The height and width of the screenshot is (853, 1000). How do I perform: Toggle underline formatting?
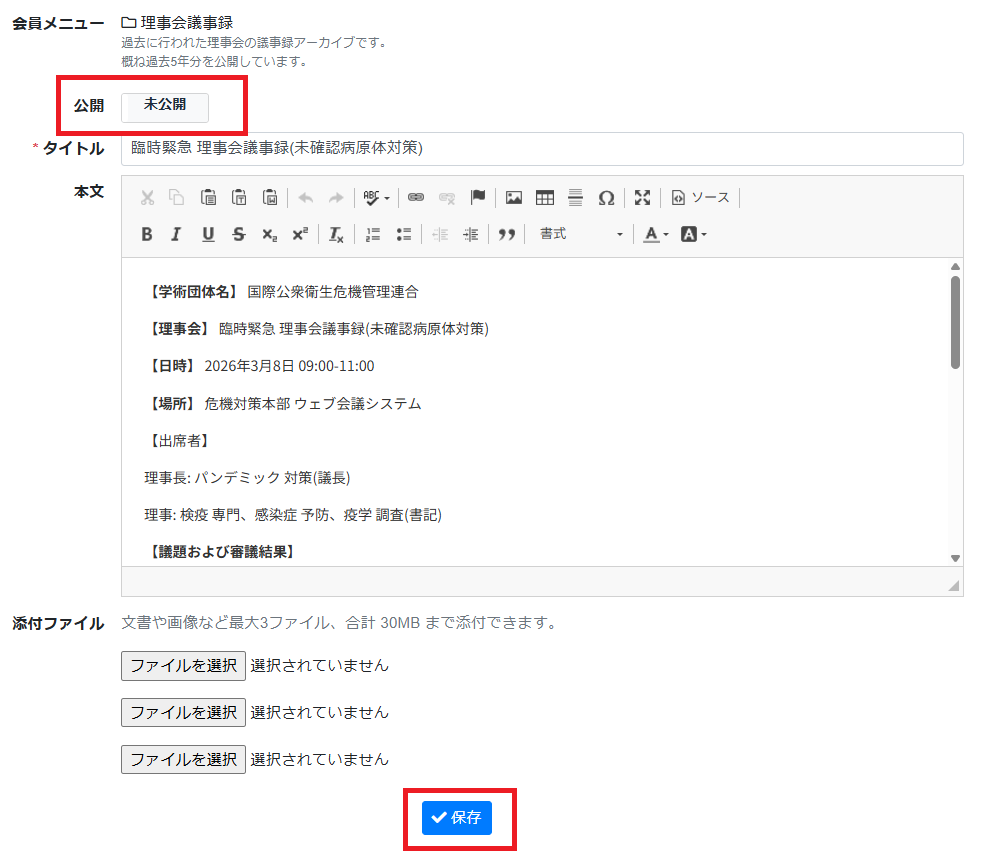coord(208,234)
